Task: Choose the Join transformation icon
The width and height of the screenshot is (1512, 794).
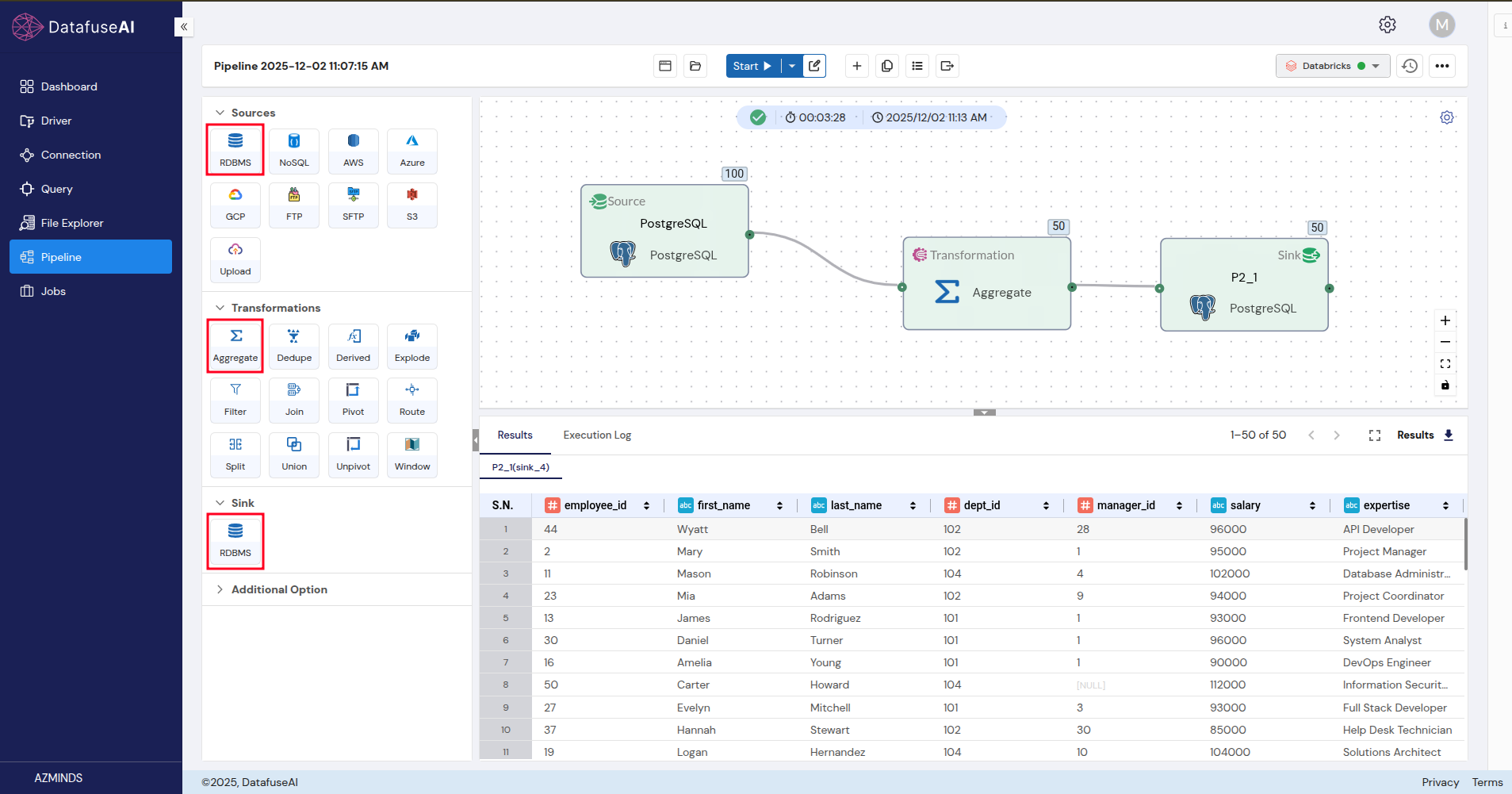Action: tap(293, 399)
